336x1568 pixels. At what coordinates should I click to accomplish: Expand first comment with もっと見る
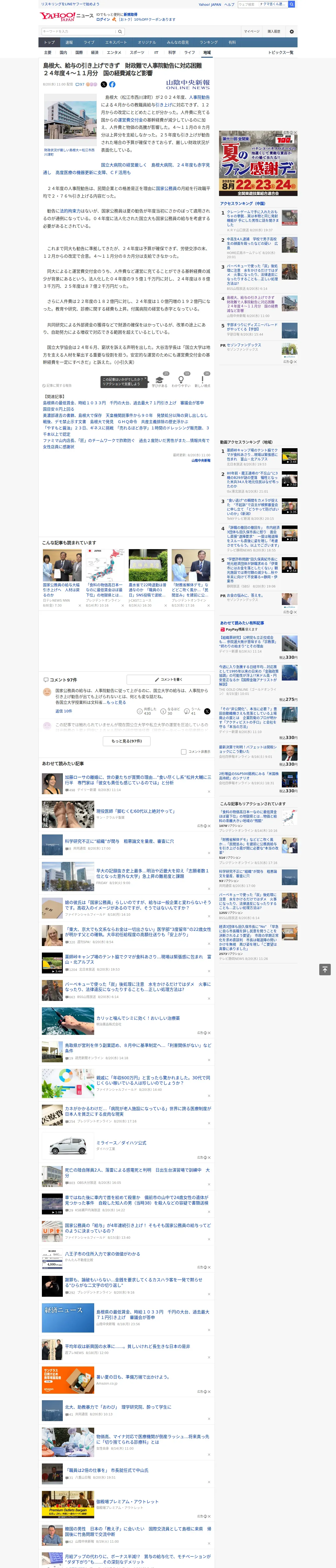116,702
